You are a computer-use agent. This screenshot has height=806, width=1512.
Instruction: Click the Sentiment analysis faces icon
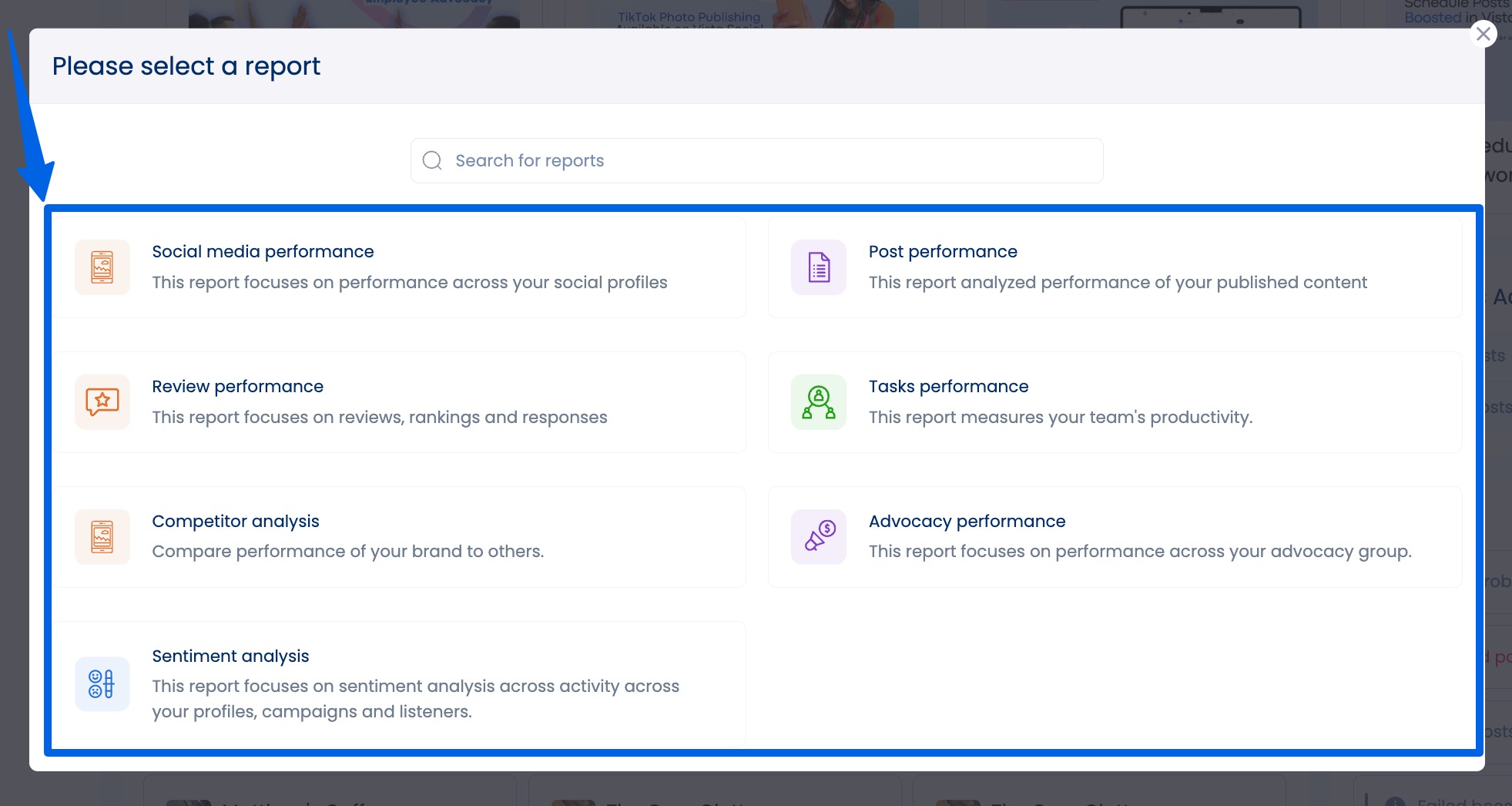click(102, 684)
